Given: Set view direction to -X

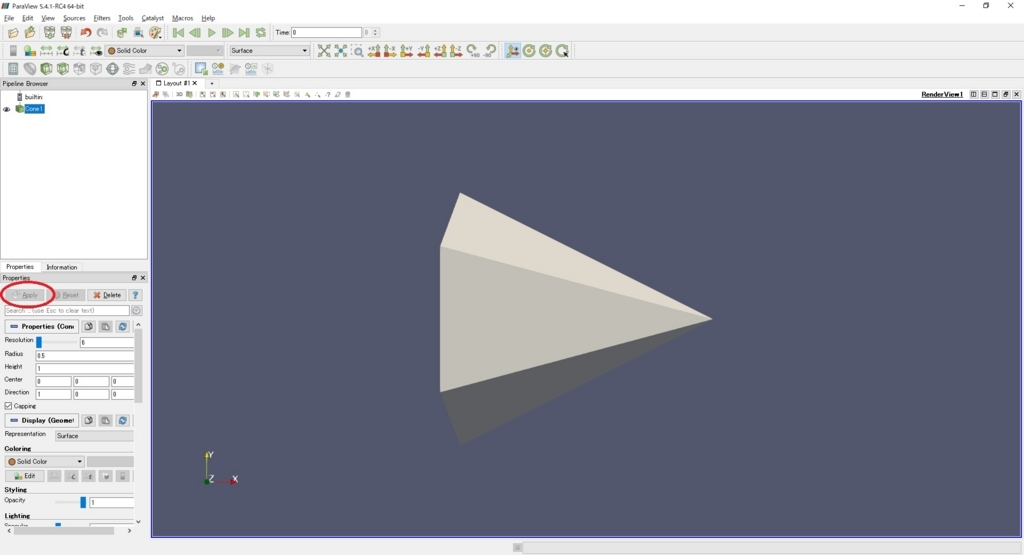Looking at the screenshot, I should click(390, 51).
